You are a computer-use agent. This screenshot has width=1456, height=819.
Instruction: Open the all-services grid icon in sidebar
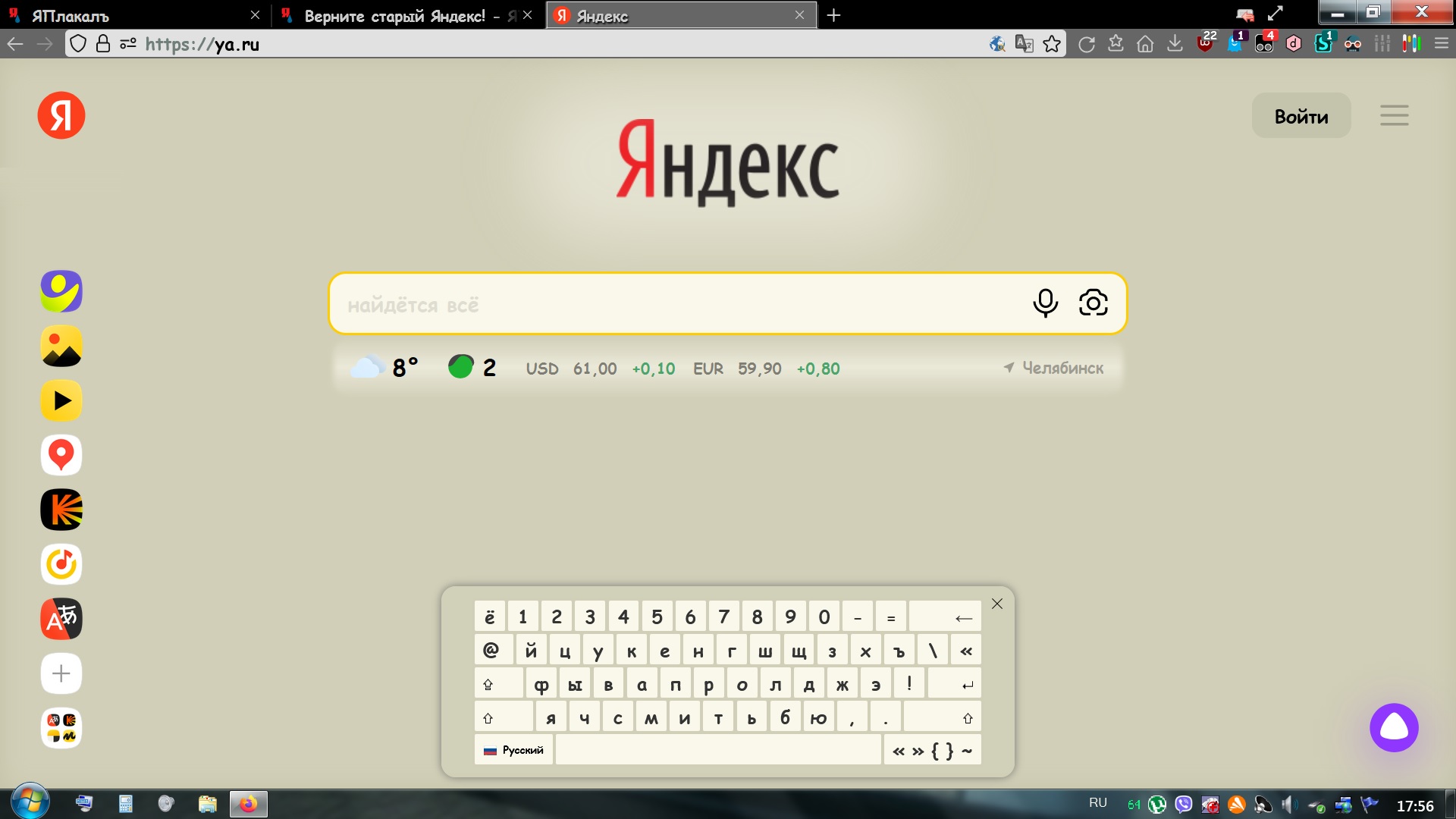click(61, 728)
